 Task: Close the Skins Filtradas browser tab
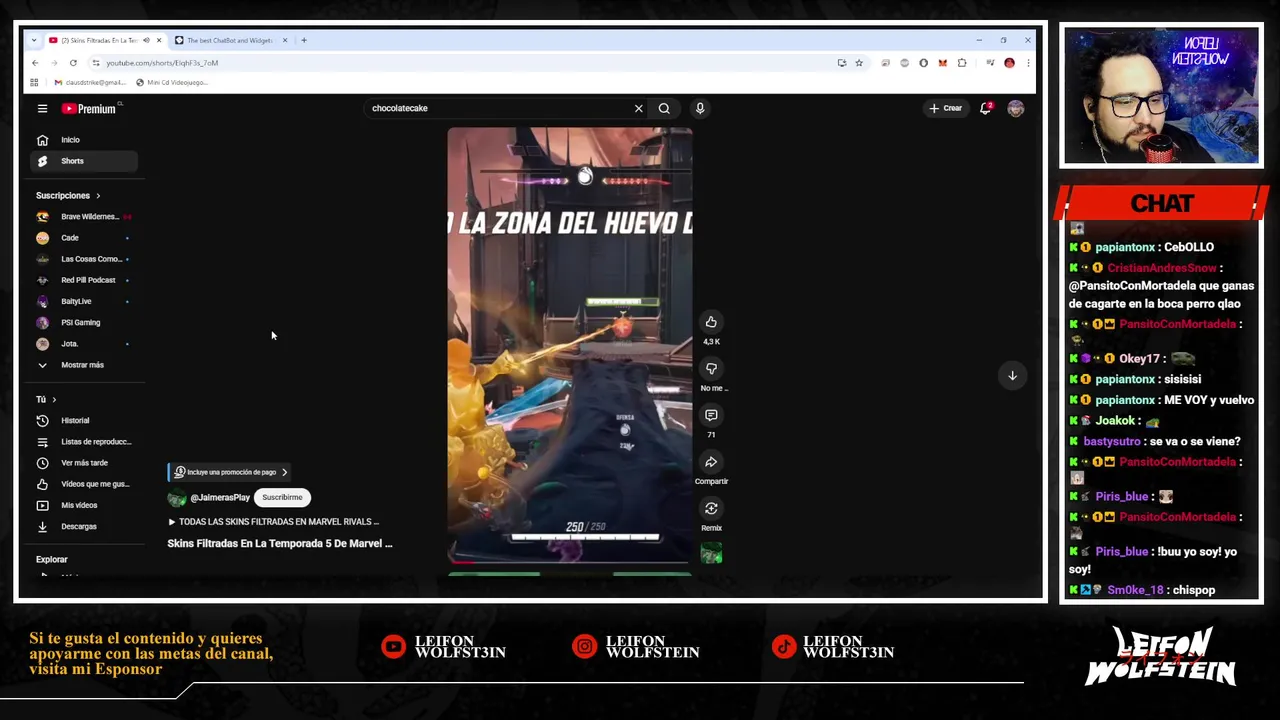point(158,40)
